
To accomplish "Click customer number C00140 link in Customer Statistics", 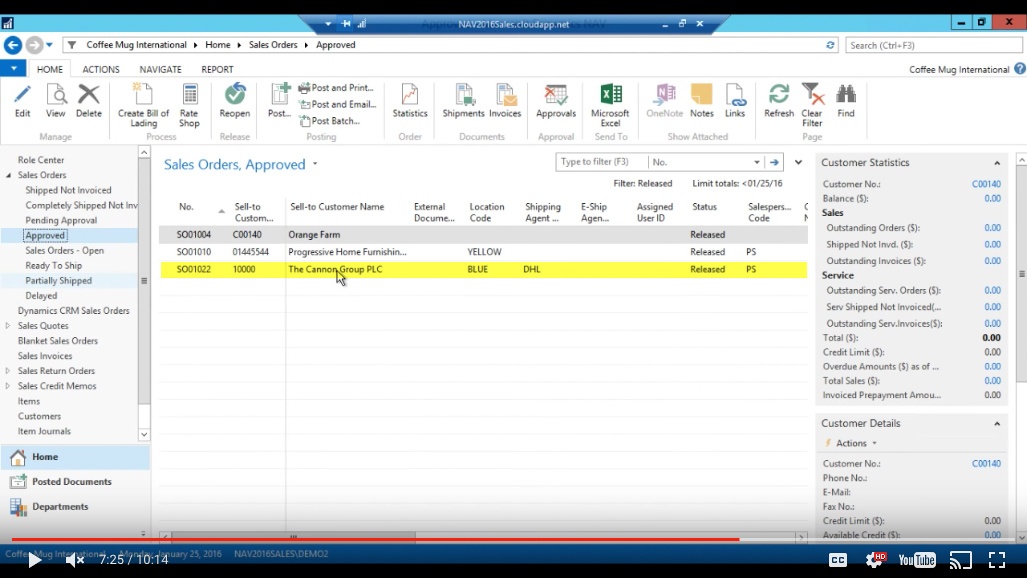I will 986,184.
